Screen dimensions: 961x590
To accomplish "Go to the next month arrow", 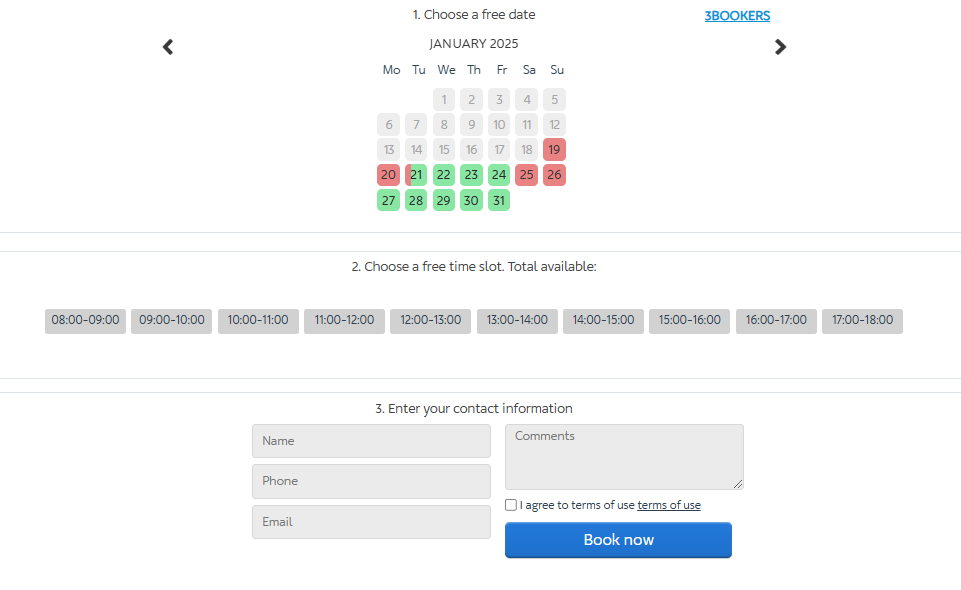I will tap(781, 47).
